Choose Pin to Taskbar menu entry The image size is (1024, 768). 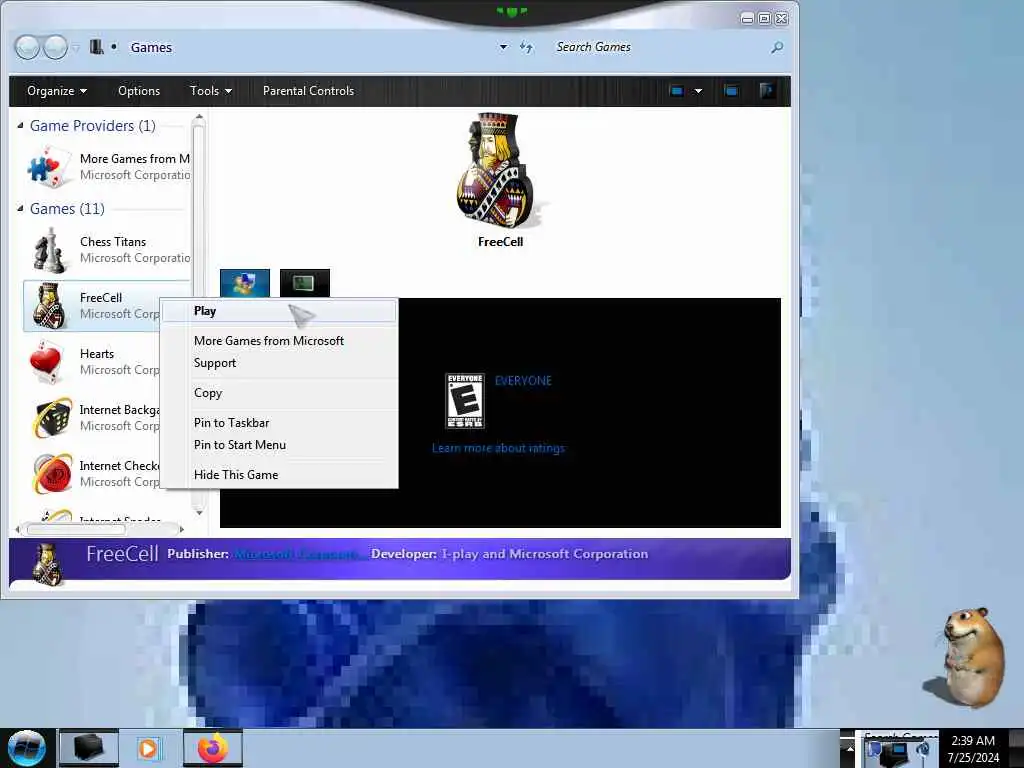point(279,423)
